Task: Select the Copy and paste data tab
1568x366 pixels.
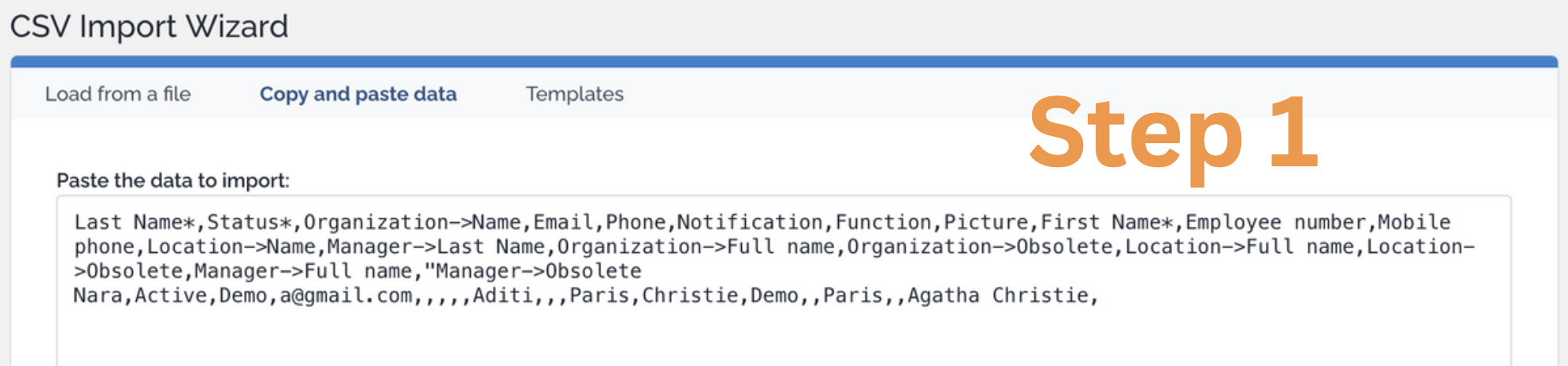Action: [358, 94]
